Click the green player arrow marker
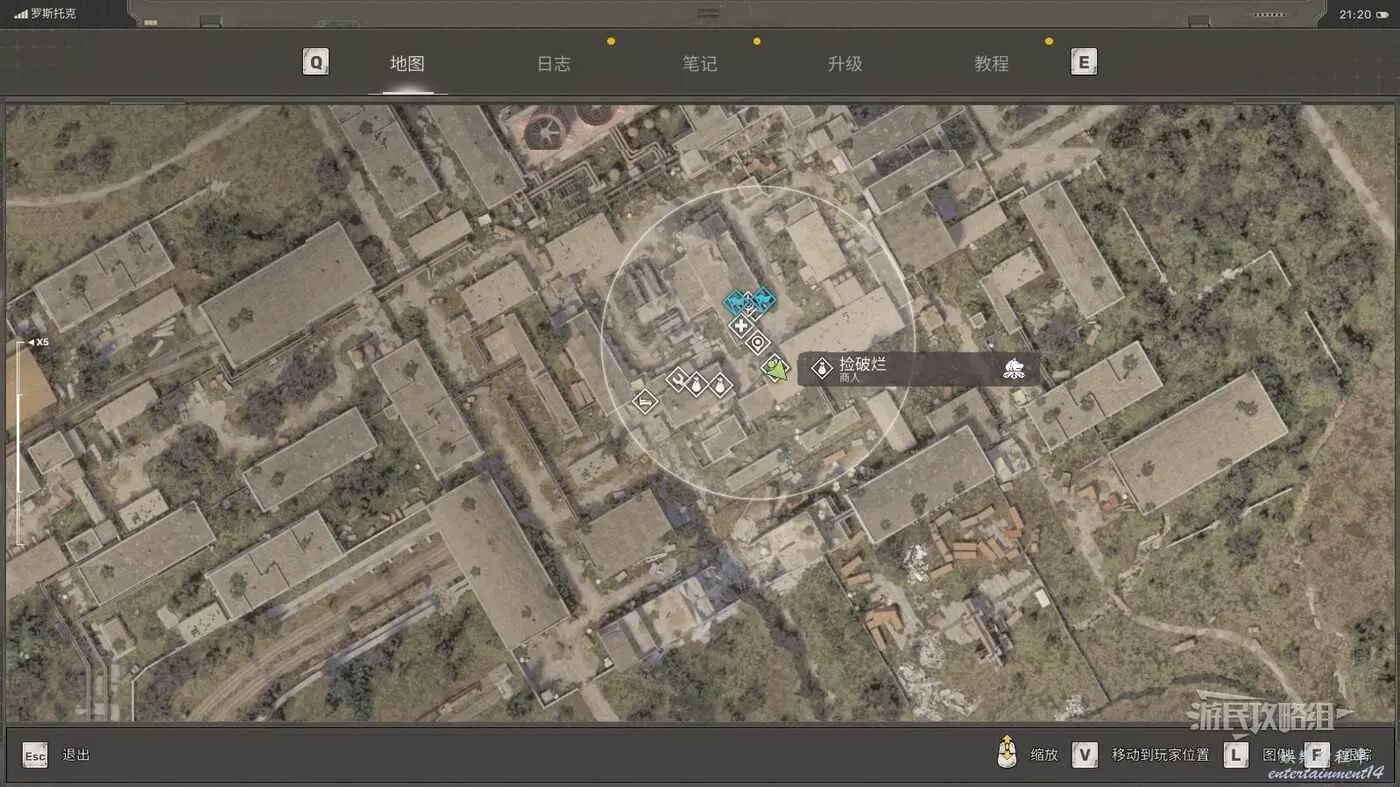This screenshot has height=787, width=1400. 775,369
